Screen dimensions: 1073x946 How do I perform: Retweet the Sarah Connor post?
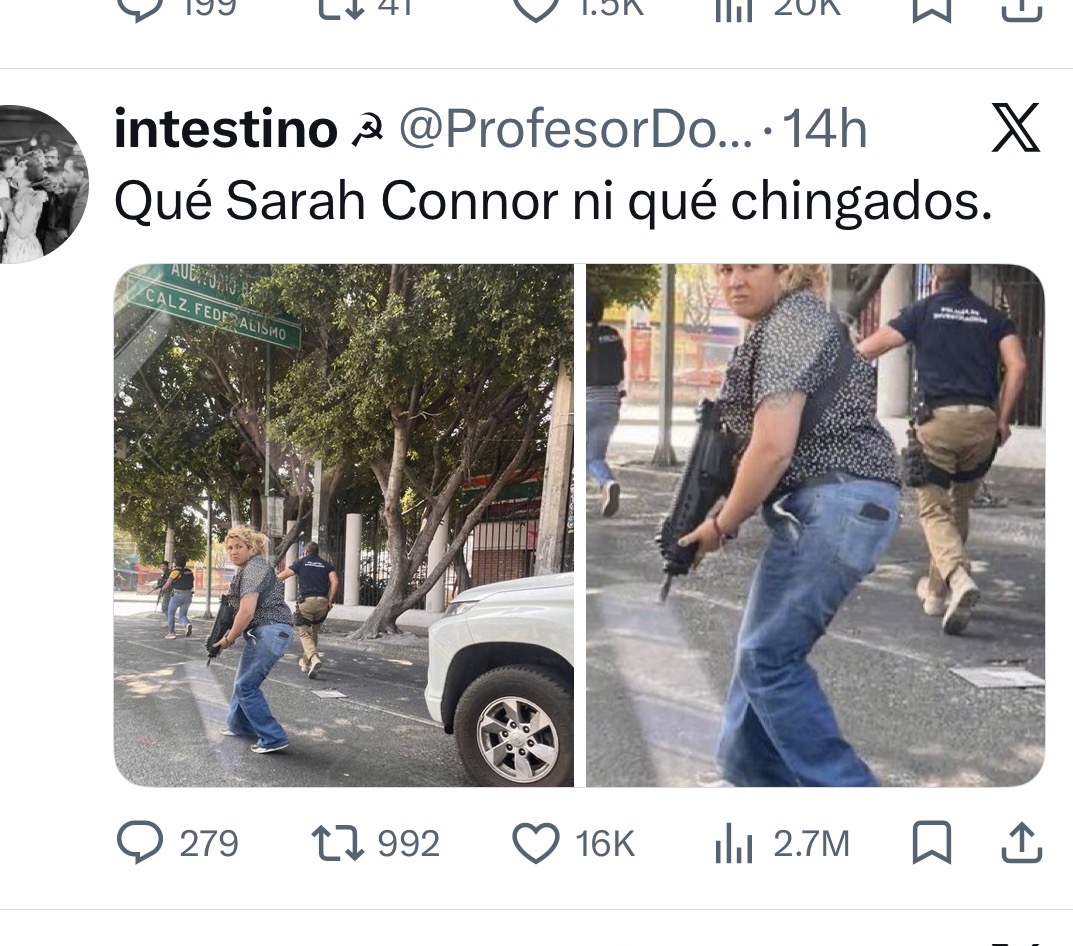375,843
